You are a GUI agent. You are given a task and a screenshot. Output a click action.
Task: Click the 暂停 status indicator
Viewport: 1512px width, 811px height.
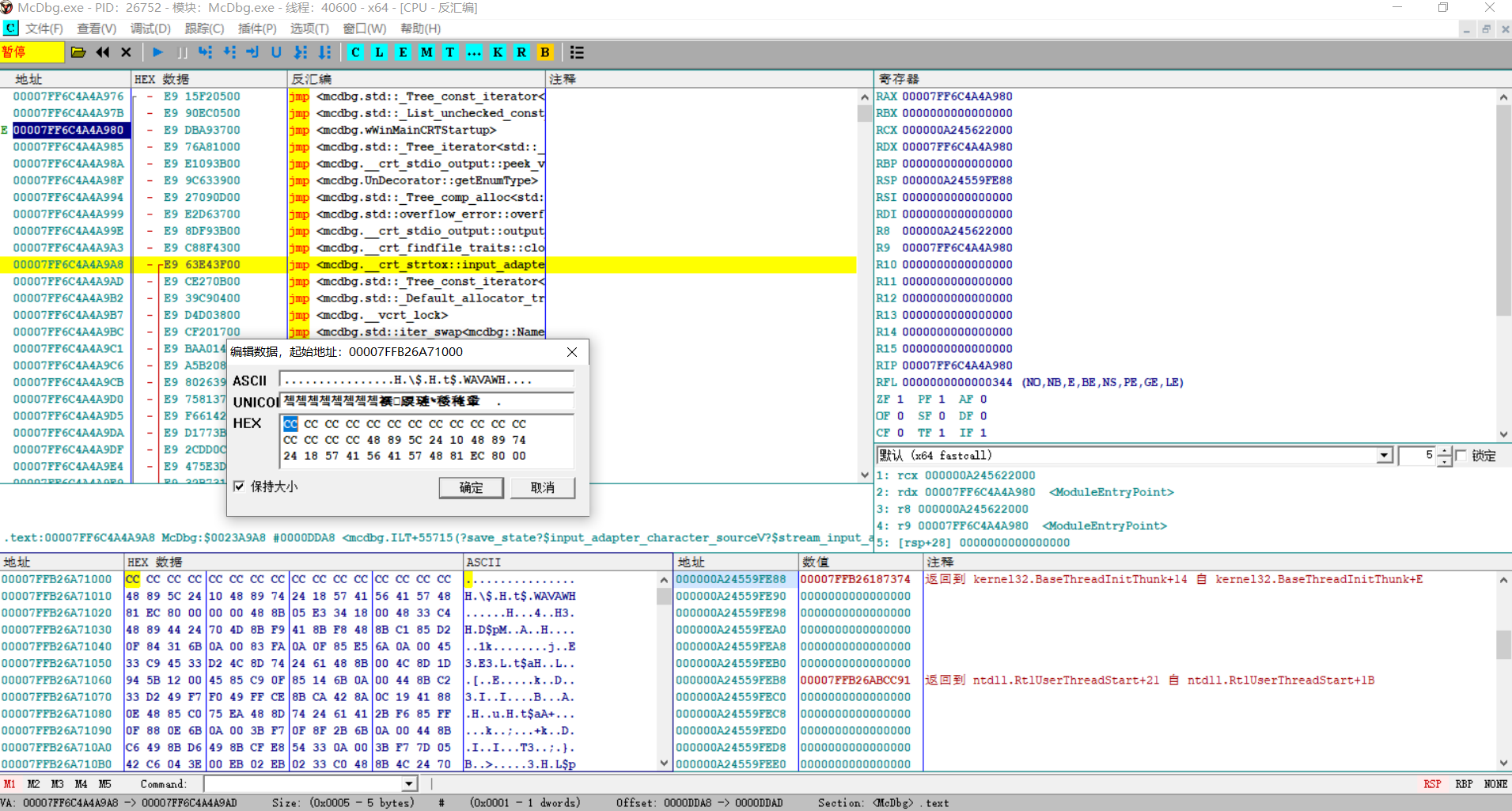(32, 52)
